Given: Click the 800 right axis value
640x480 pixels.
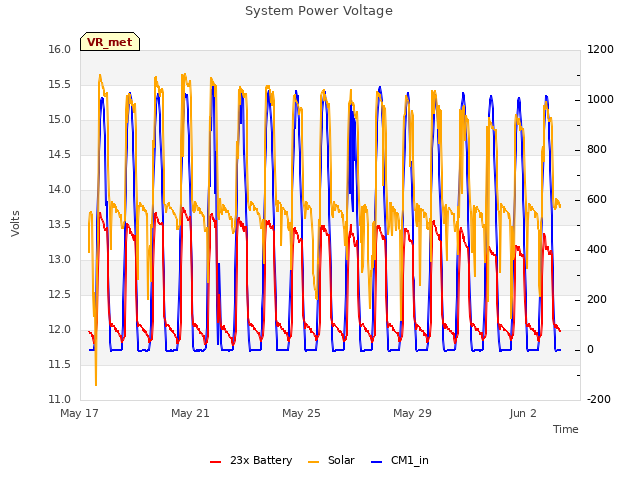Looking at the screenshot, I should [x=597, y=149].
